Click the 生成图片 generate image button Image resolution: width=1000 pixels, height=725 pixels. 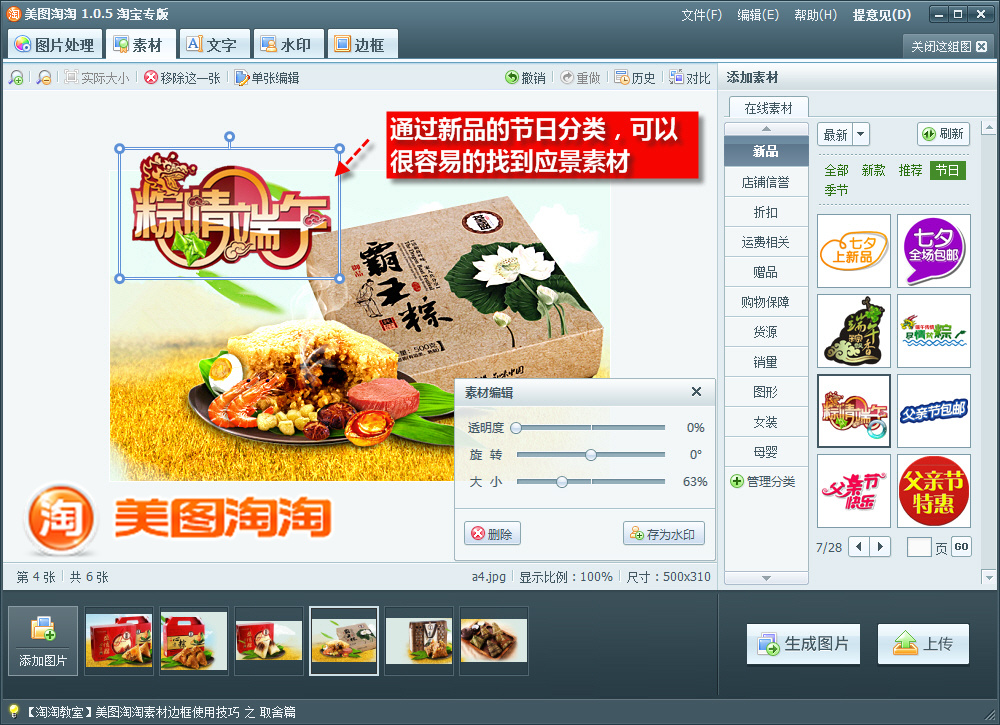pos(804,644)
